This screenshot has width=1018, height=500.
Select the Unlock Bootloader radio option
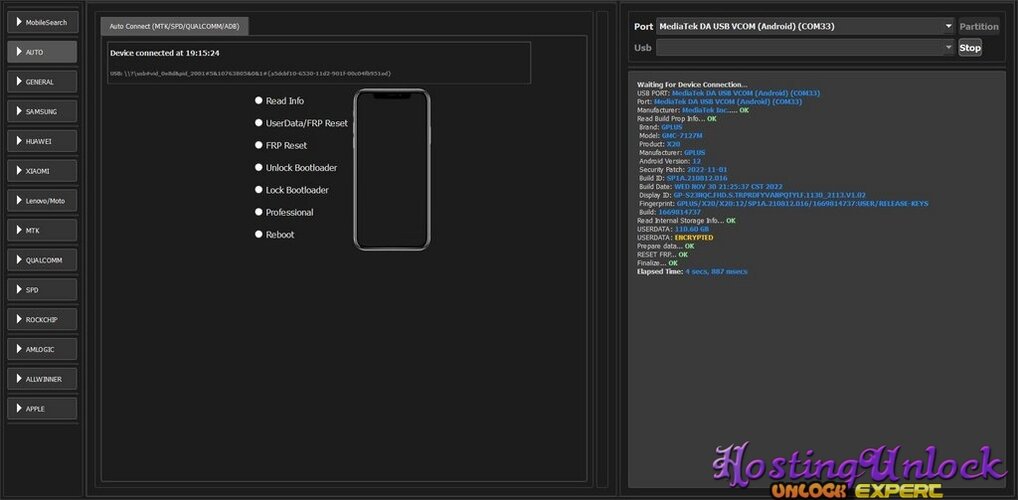pos(296,168)
